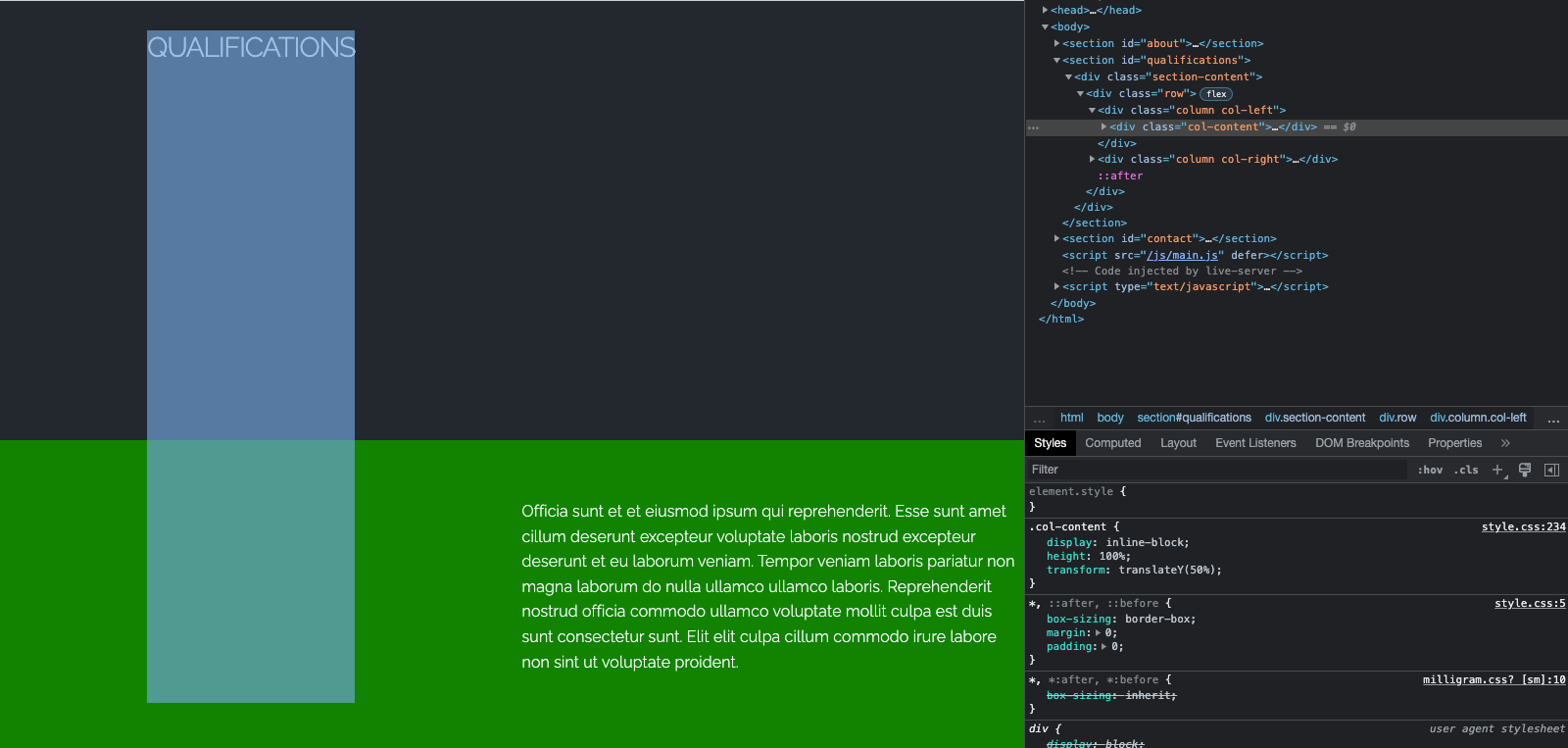
Task: Collapse the section id qualifications node
Action: pyautogui.click(x=1056, y=61)
